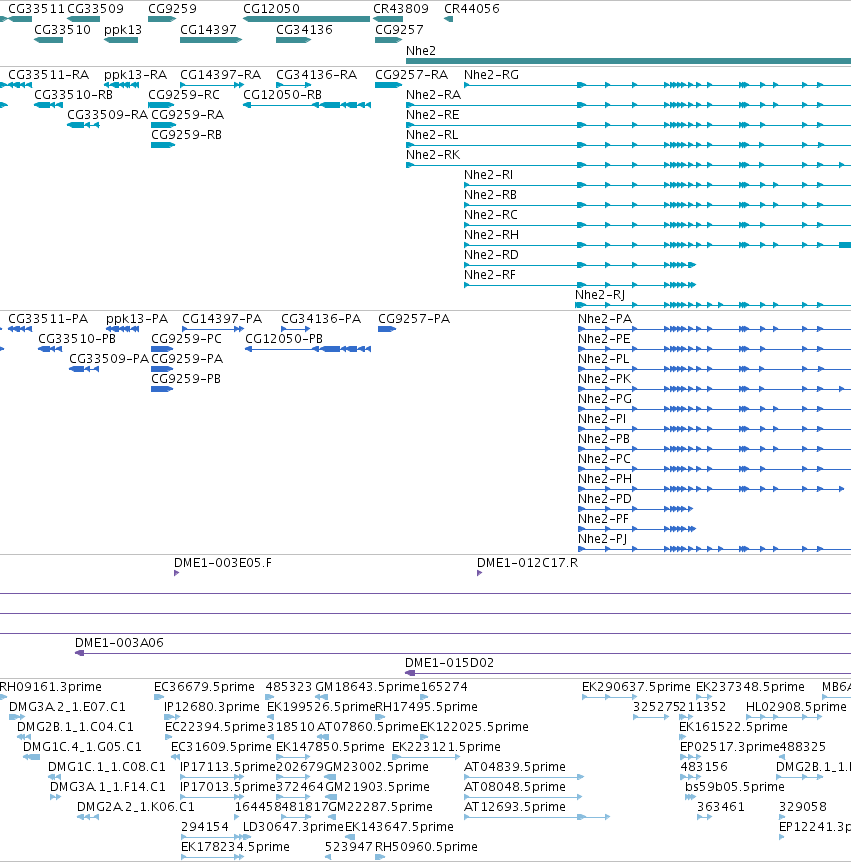Screen dimensions: 851x862
Task: Select EST AT04839.5prime
Action: coord(515,767)
